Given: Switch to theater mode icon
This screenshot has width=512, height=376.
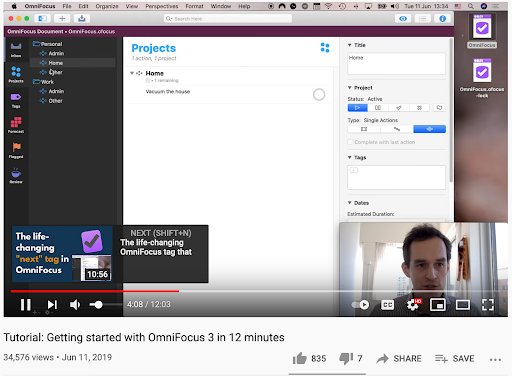Looking at the screenshot, I should pos(463,304).
